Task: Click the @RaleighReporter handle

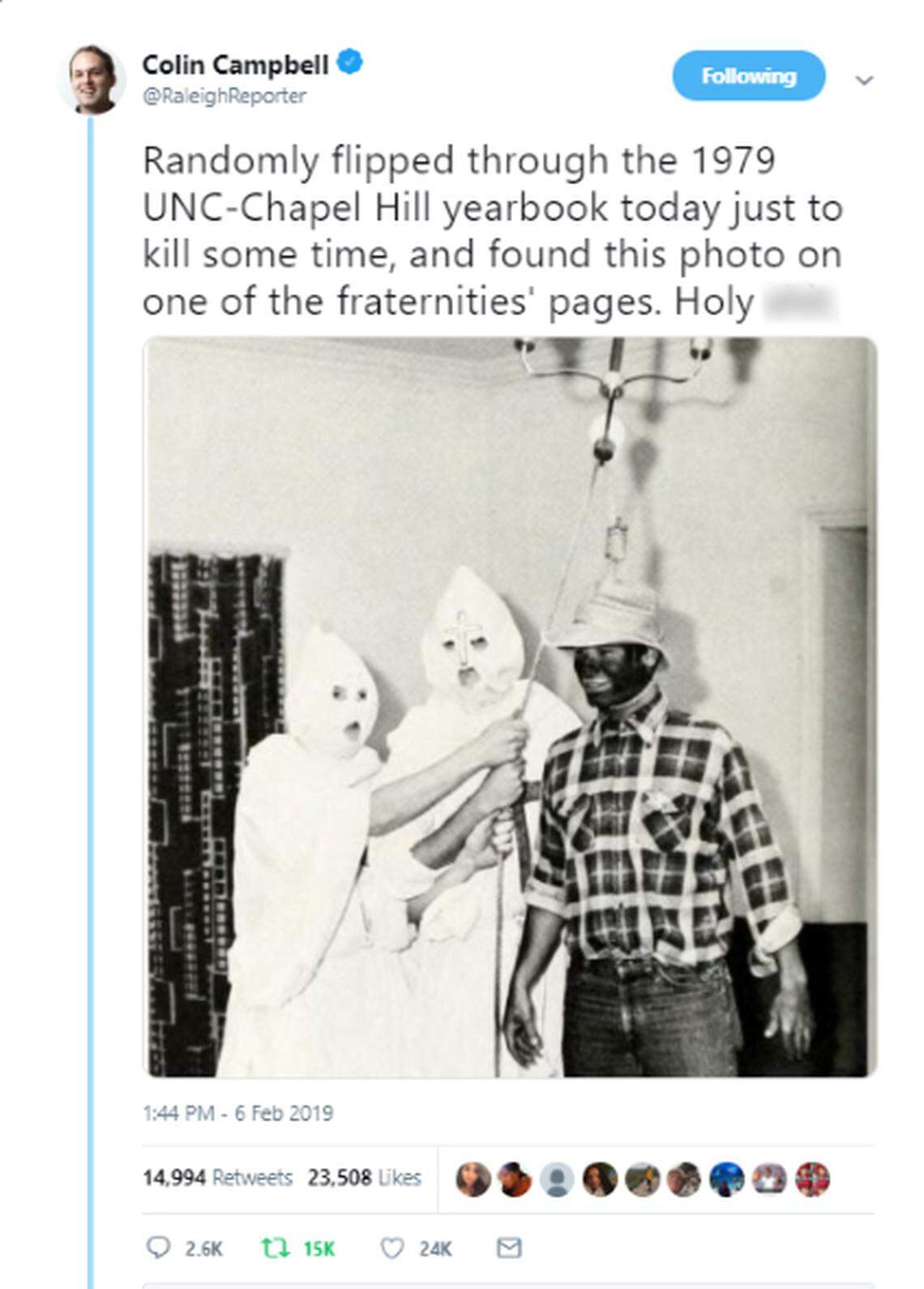Action: (x=225, y=96)
